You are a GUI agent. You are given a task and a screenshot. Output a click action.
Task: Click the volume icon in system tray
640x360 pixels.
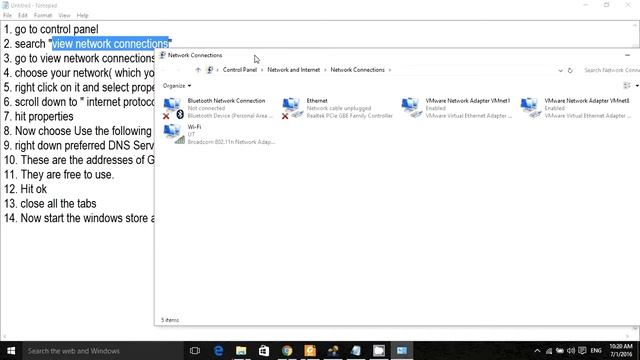click(x=571, y=351)
